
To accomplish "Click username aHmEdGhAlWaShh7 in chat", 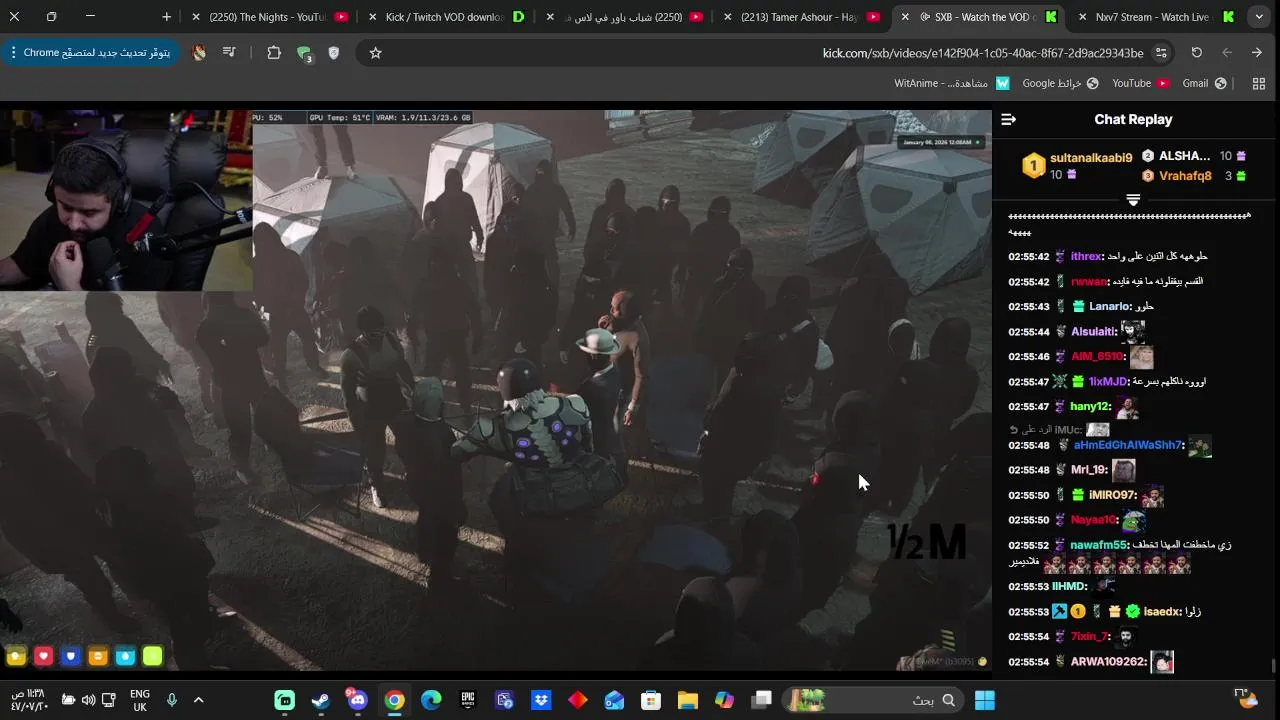I will [1128, 445].
